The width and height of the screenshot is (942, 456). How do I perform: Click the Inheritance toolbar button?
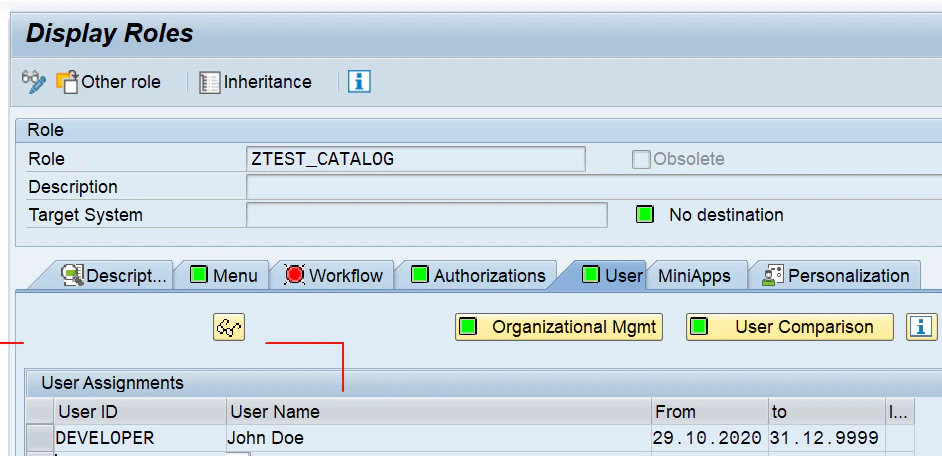255,82
